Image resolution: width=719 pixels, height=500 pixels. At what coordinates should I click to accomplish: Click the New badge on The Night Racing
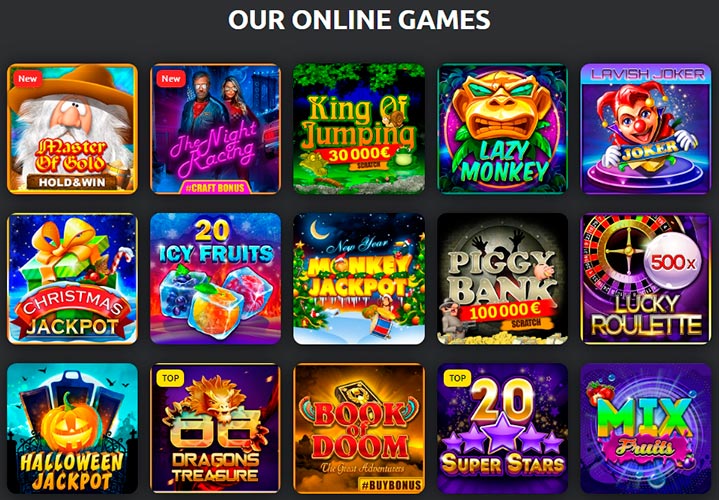(x=171, y=78)
